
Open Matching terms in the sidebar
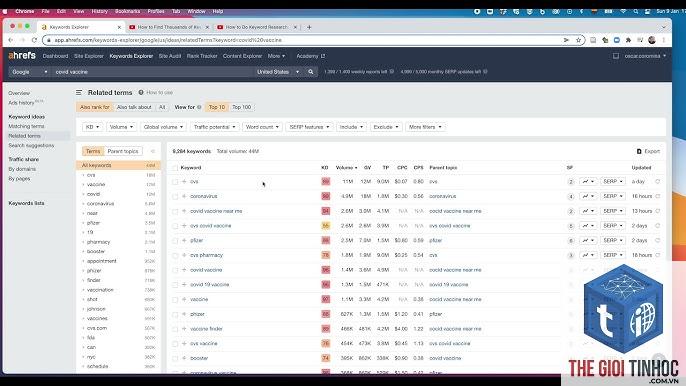[26, 126]
